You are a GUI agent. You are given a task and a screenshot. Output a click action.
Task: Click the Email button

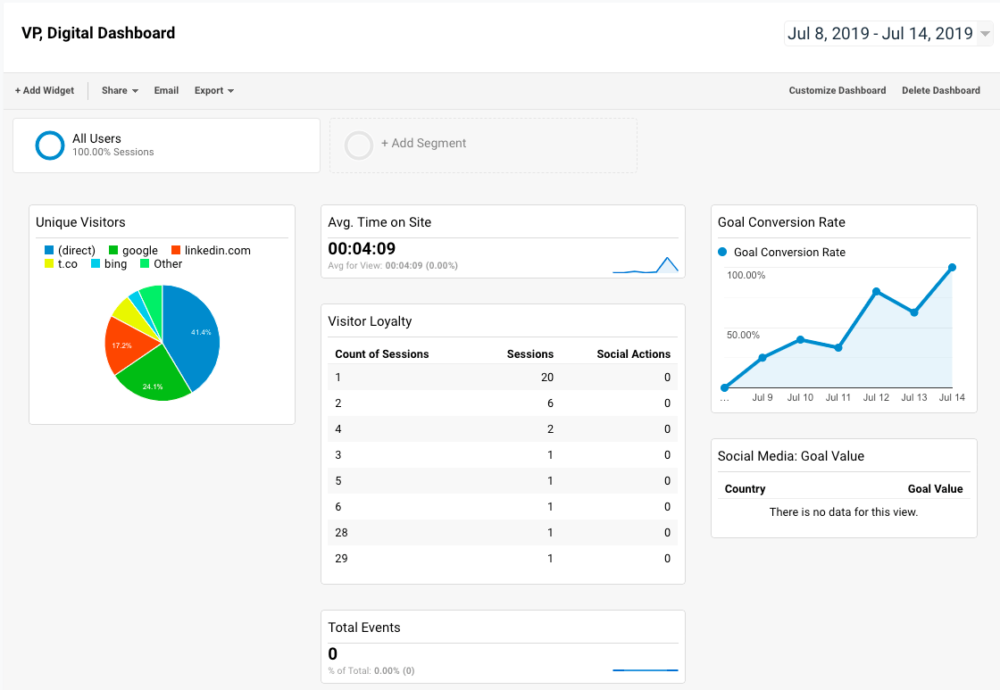pos(166,91)
